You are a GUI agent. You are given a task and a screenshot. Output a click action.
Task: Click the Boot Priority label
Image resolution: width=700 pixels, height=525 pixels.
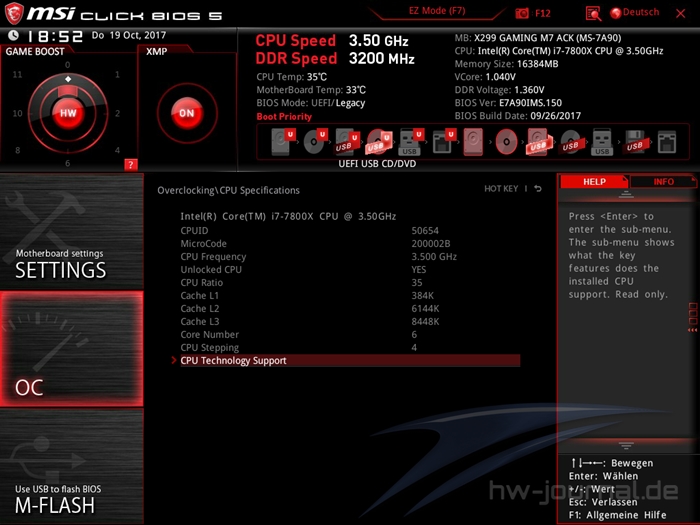[x=284, y=117]
